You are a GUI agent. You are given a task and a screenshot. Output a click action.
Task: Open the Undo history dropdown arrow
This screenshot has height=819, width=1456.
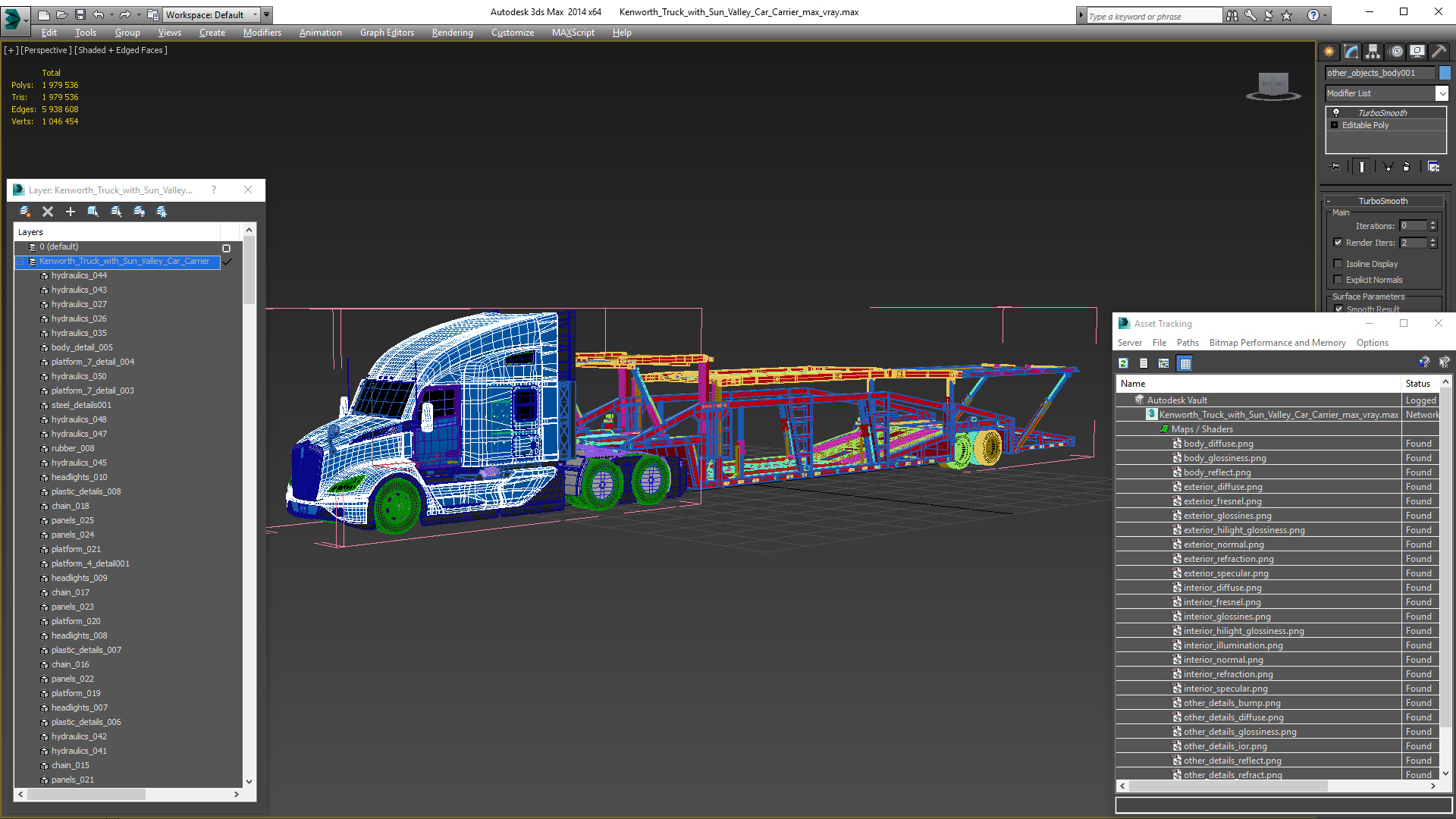point(111,14)
